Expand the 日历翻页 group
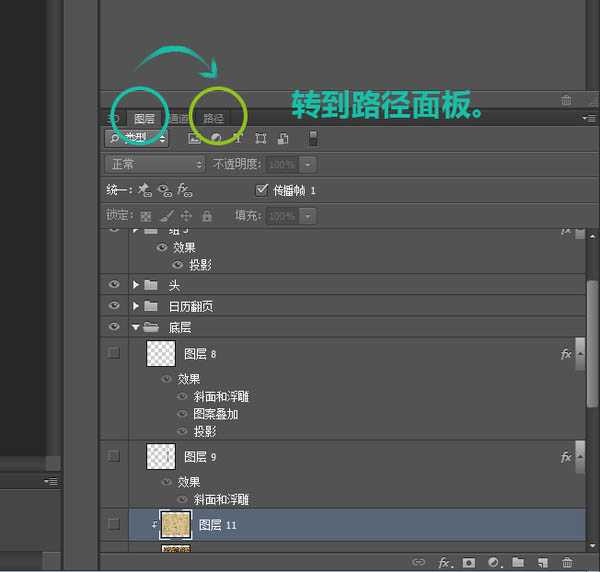600x572 pixels. 135,306
